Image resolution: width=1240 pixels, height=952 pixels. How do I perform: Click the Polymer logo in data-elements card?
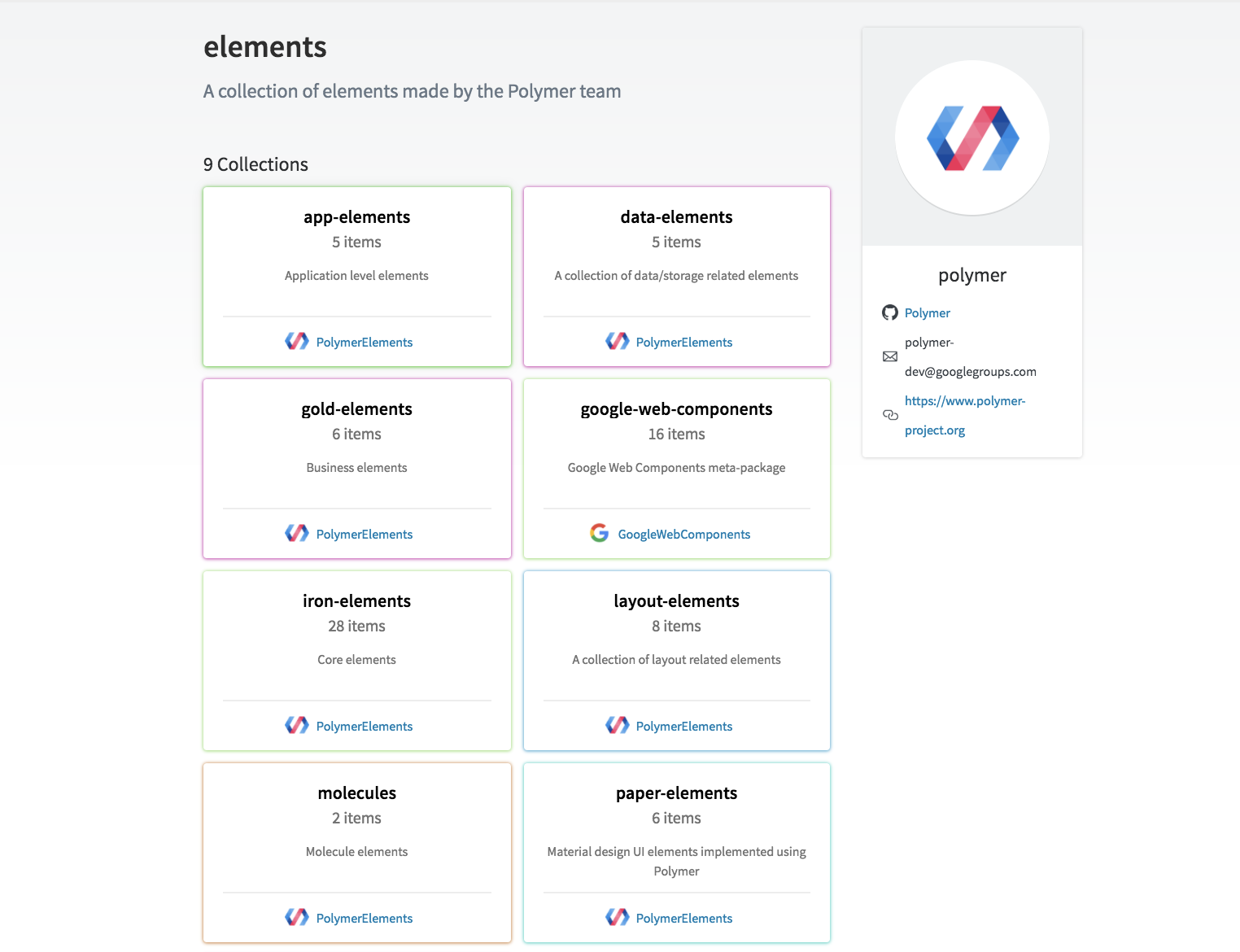tap(618, 341)
